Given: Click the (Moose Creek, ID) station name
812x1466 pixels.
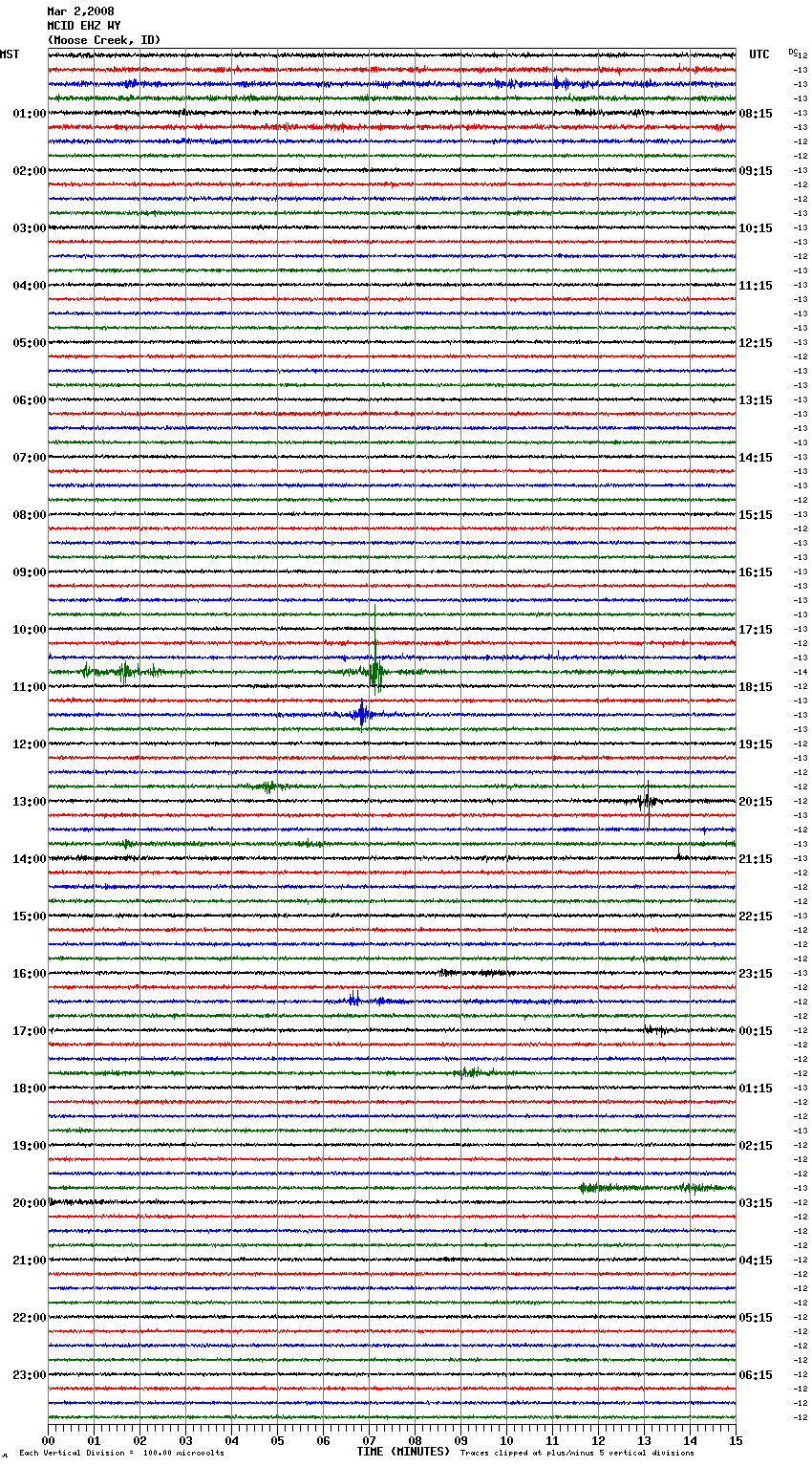Looking at the screenshot, I should pyautogui.click(x=104, y=40).
